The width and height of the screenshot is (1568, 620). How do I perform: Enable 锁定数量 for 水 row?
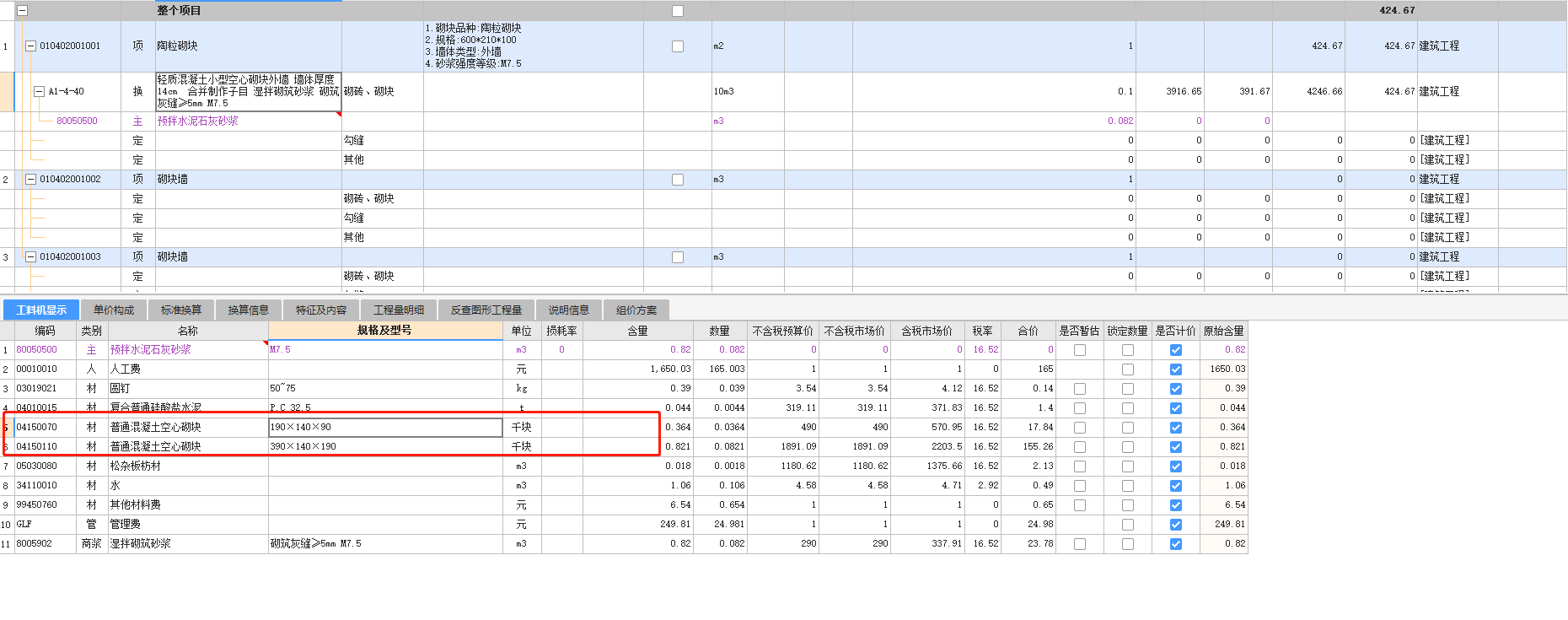pyautogui.click(x=1128, y=486)
